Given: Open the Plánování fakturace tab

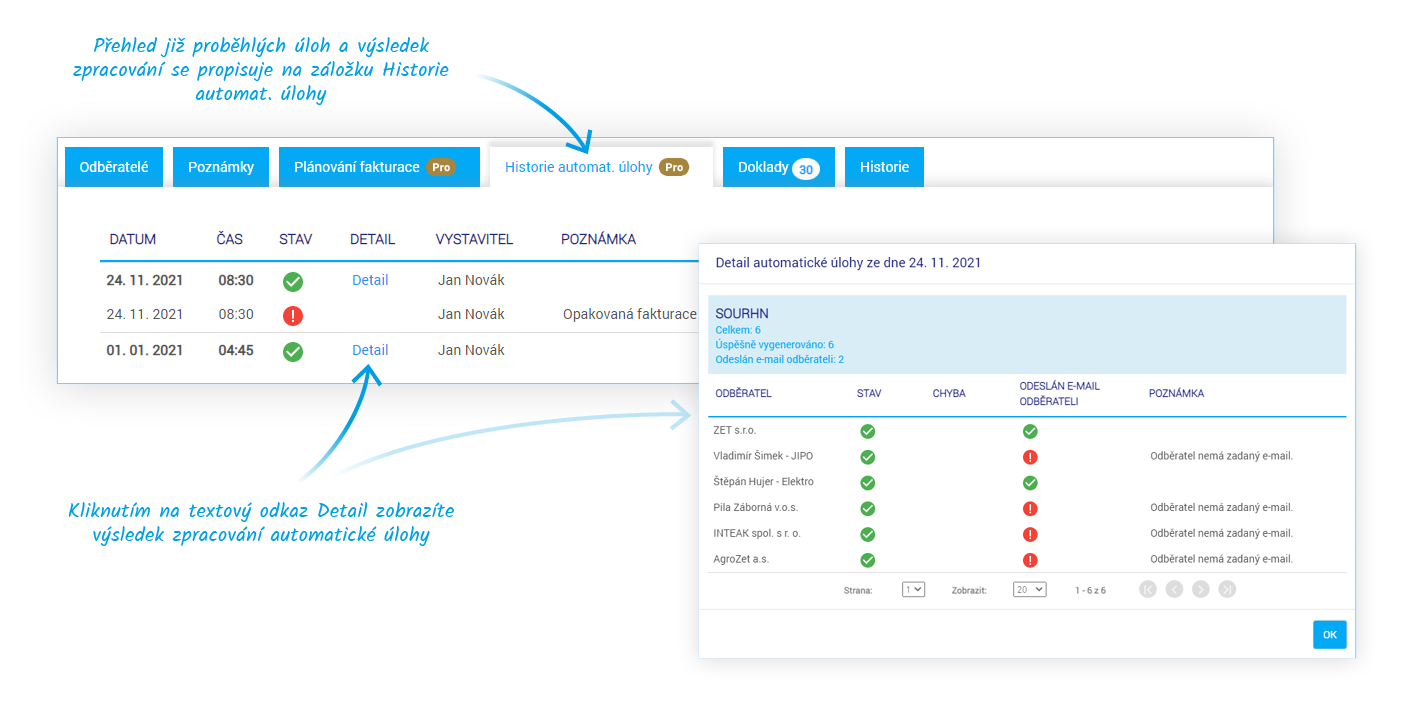Looking at the screenshot, I should [x=374, y=167].
